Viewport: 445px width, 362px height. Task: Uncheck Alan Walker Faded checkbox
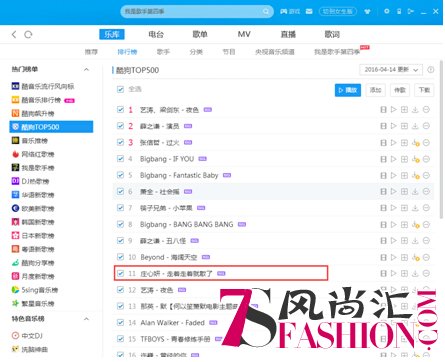[x=120, y=322]
